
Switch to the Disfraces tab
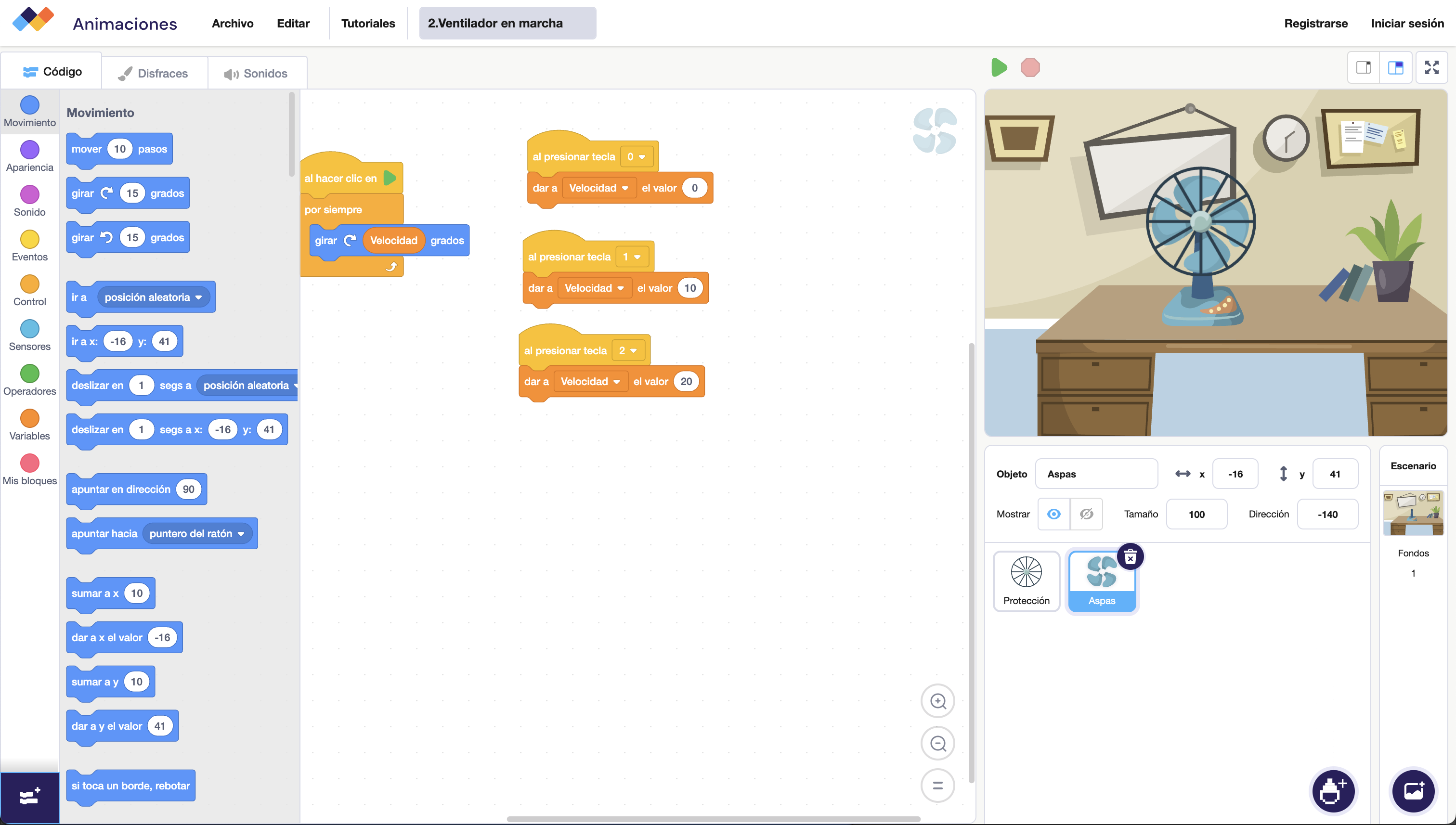(x=154, y=74)
